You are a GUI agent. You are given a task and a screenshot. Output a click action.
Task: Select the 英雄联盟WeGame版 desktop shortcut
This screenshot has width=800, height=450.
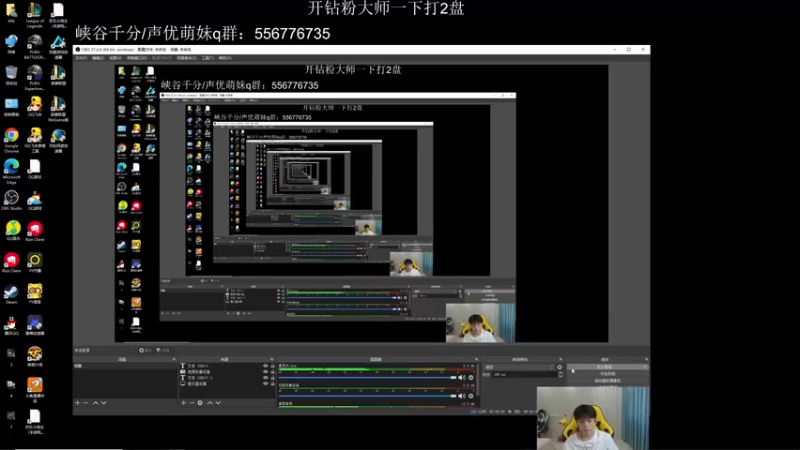[x=58, y=110]
